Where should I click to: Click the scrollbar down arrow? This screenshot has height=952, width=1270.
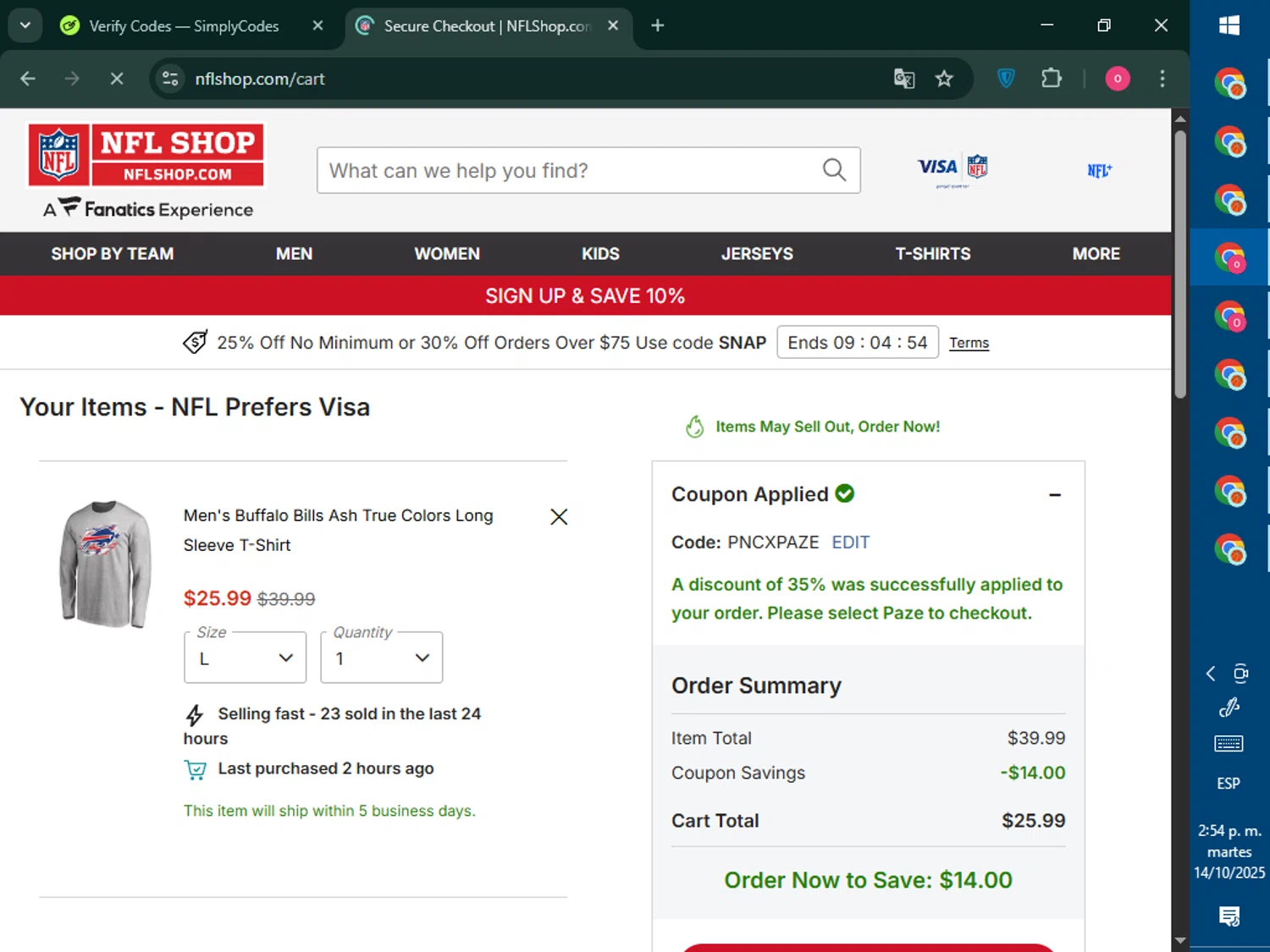click(x=1180, y=941)
